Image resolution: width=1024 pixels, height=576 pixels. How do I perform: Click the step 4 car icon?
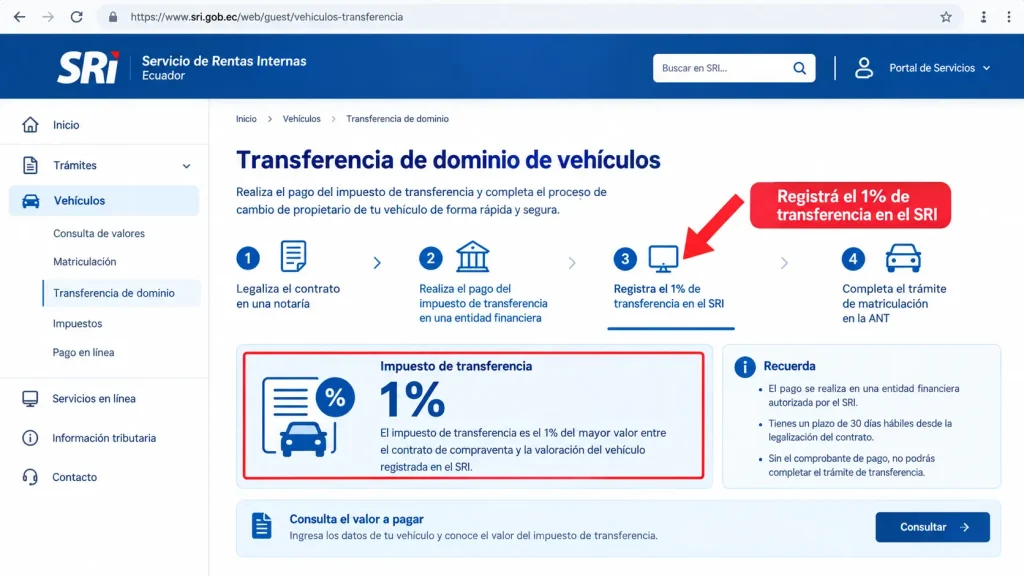(x=903, y=258)
